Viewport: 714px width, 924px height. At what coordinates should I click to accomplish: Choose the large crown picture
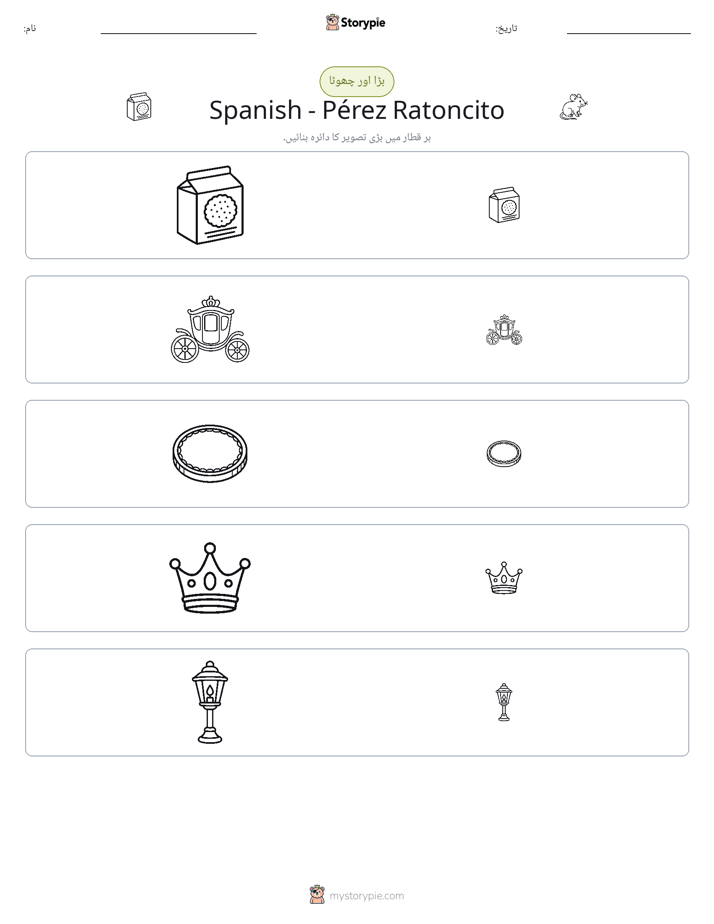[x=210, y=578]
